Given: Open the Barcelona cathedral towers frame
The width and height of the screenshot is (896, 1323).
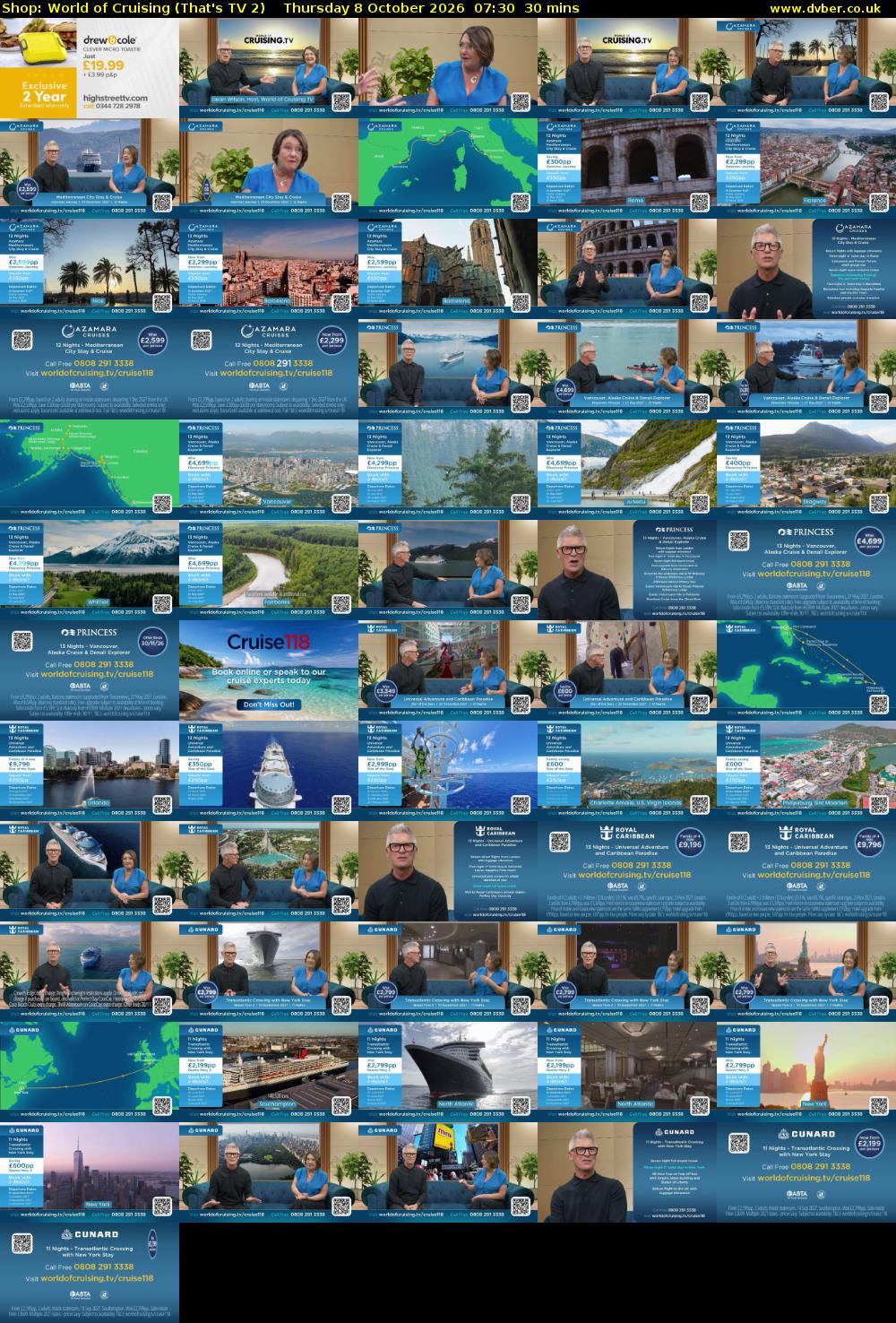Looking at the screenshot, I should (x=448, y=269).
